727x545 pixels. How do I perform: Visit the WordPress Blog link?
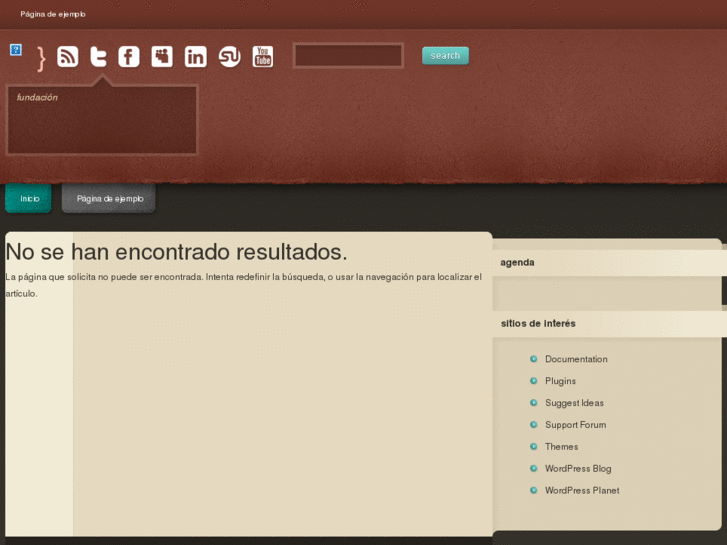[578, 468]
